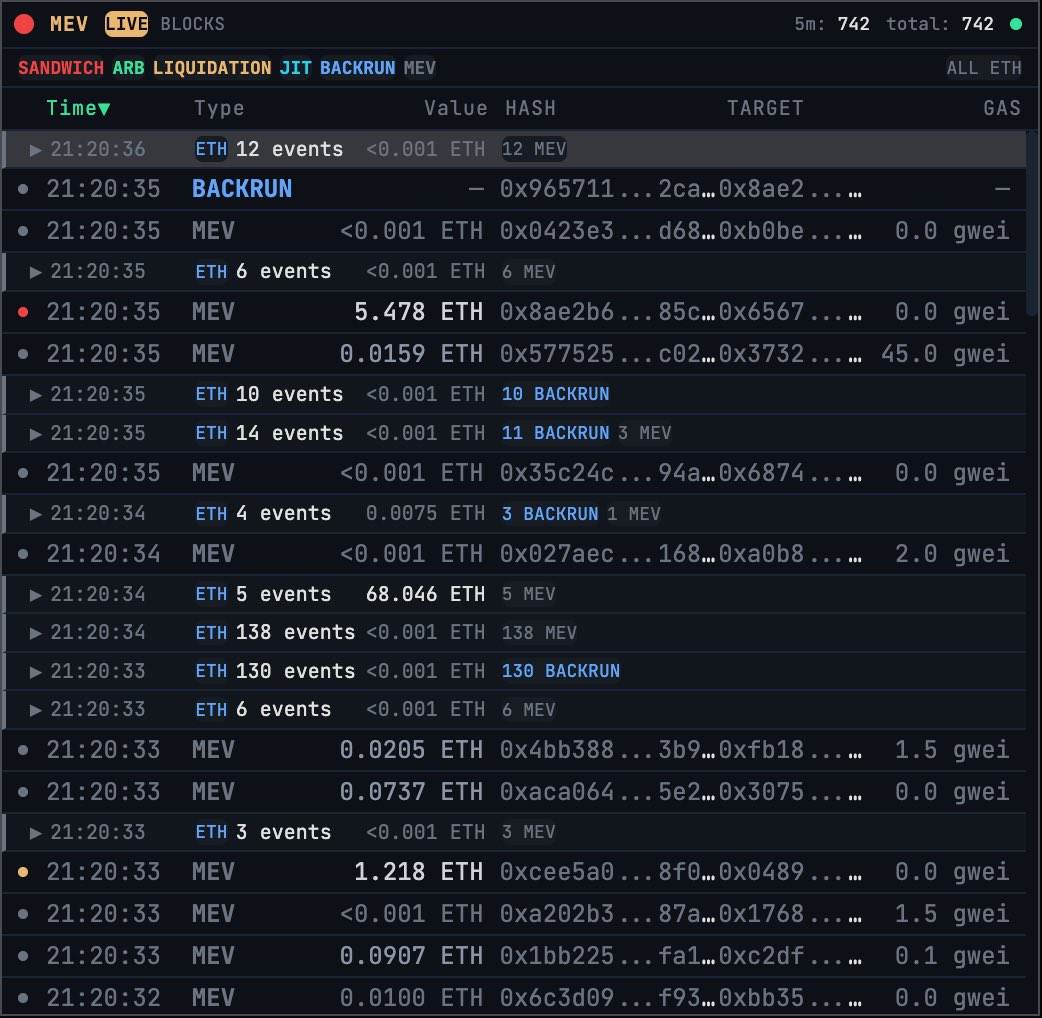Click the status dot on the 0.0737 ETH row
This screenshot has height=1018, width=1042.
[x=23, y=792]
